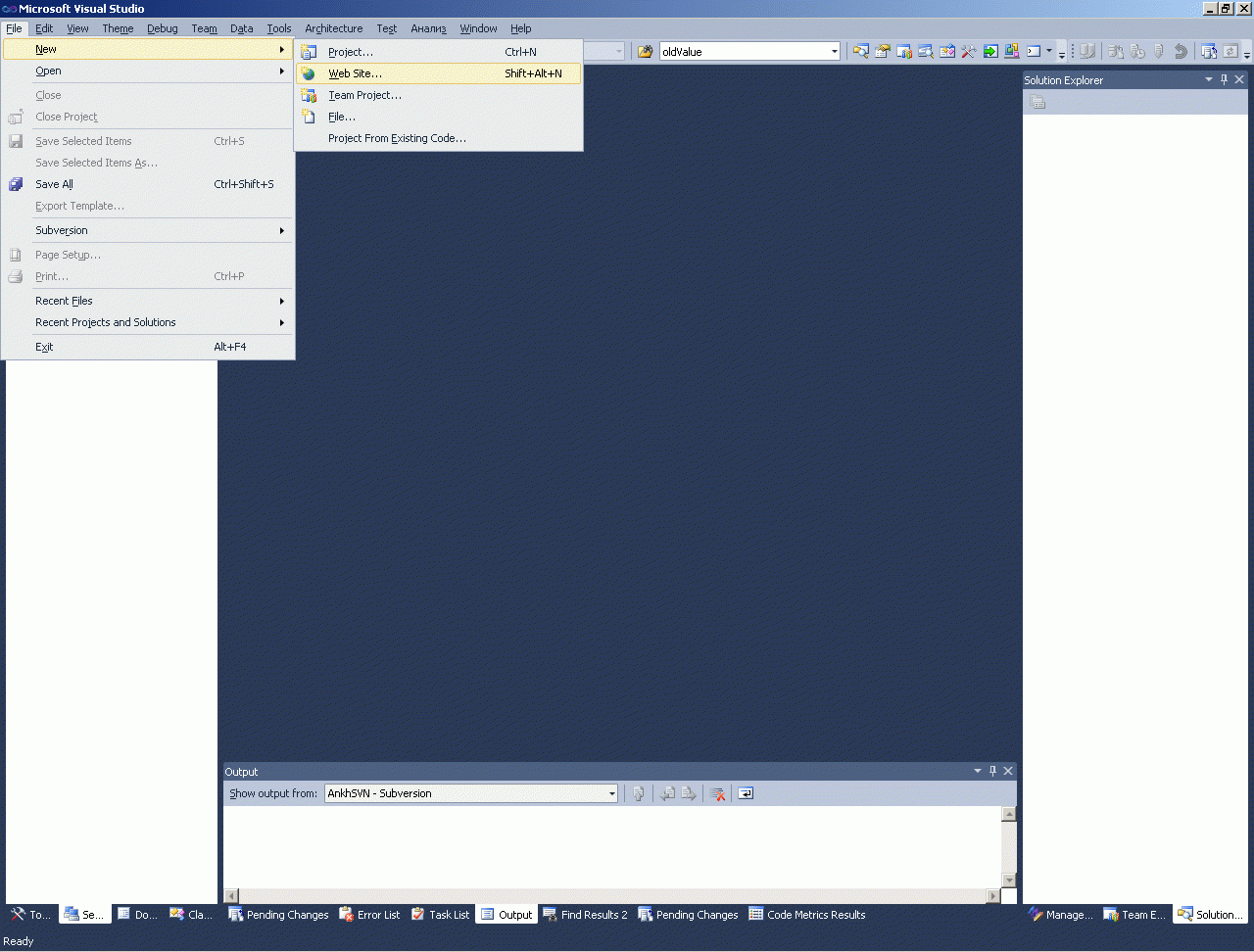Choose Project... from the New submenu
Screen dimensions: 1254x952
point(439,52)
